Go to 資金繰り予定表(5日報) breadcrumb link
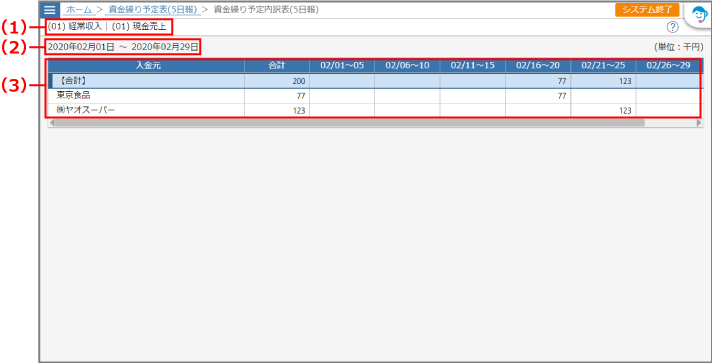This screenshot has height=363, width=712. point(153,10)
